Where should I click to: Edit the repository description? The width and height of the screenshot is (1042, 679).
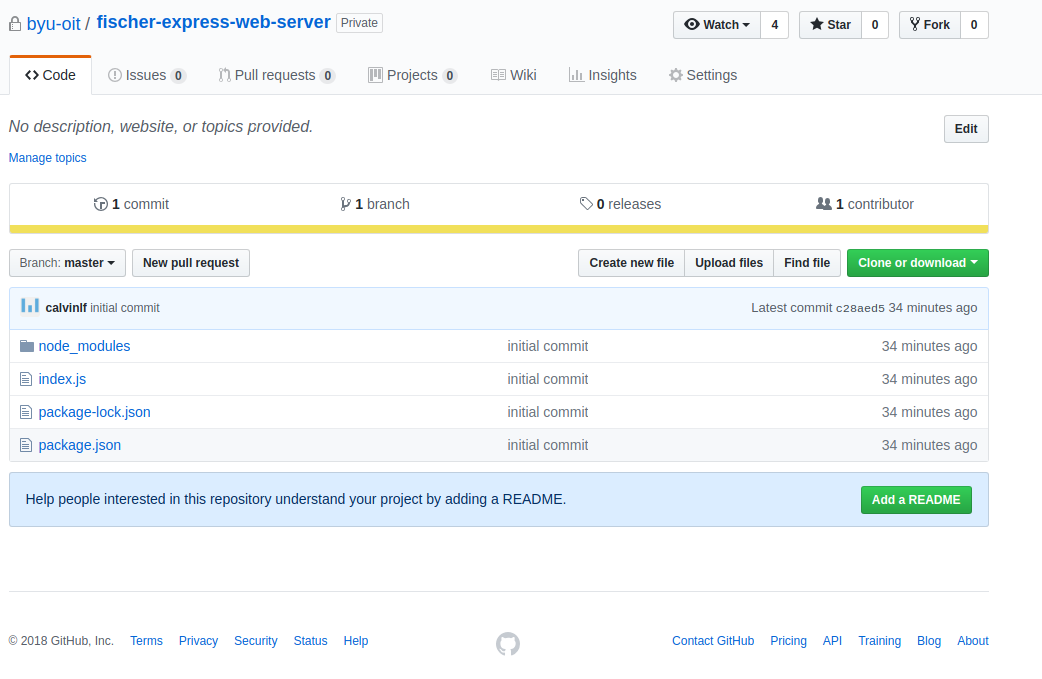pyautogui.click(x=966, y=129)
